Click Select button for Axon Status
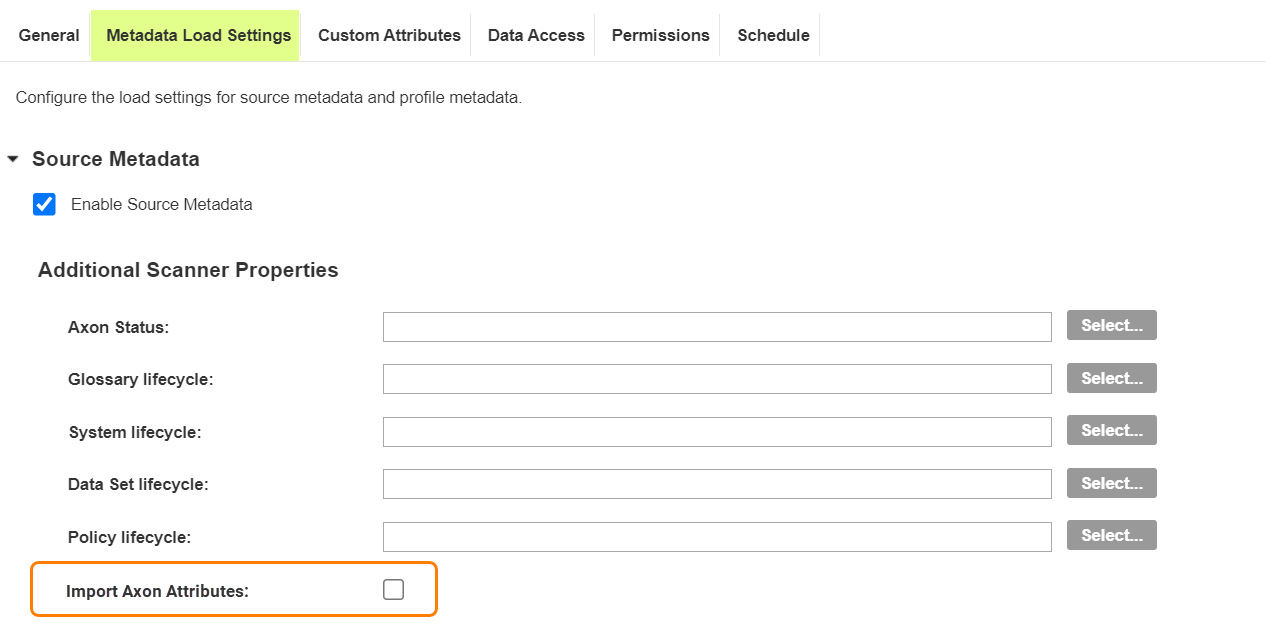This screenshot has width=1266, height=630. click(1112, 325)
